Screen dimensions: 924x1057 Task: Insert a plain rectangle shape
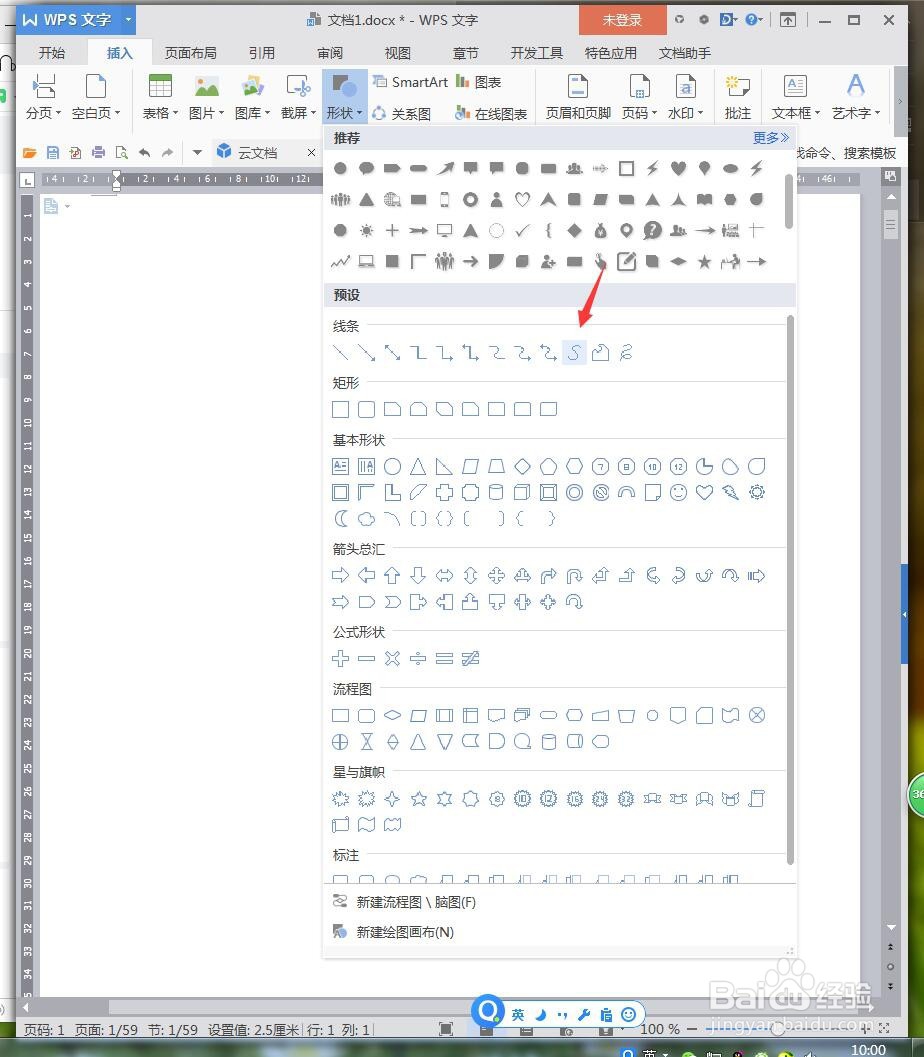click(340, 409)
